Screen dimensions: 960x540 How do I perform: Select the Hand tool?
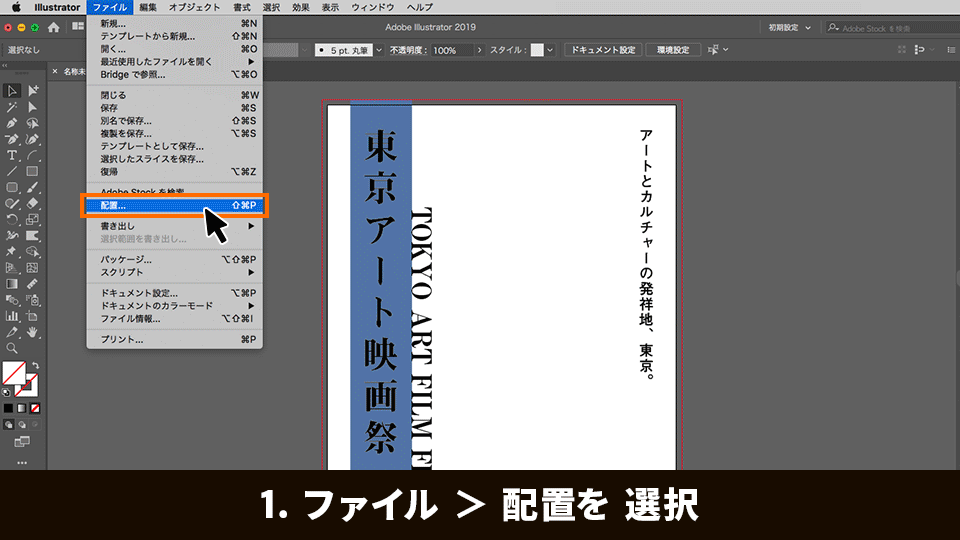[x=32, y=332]
